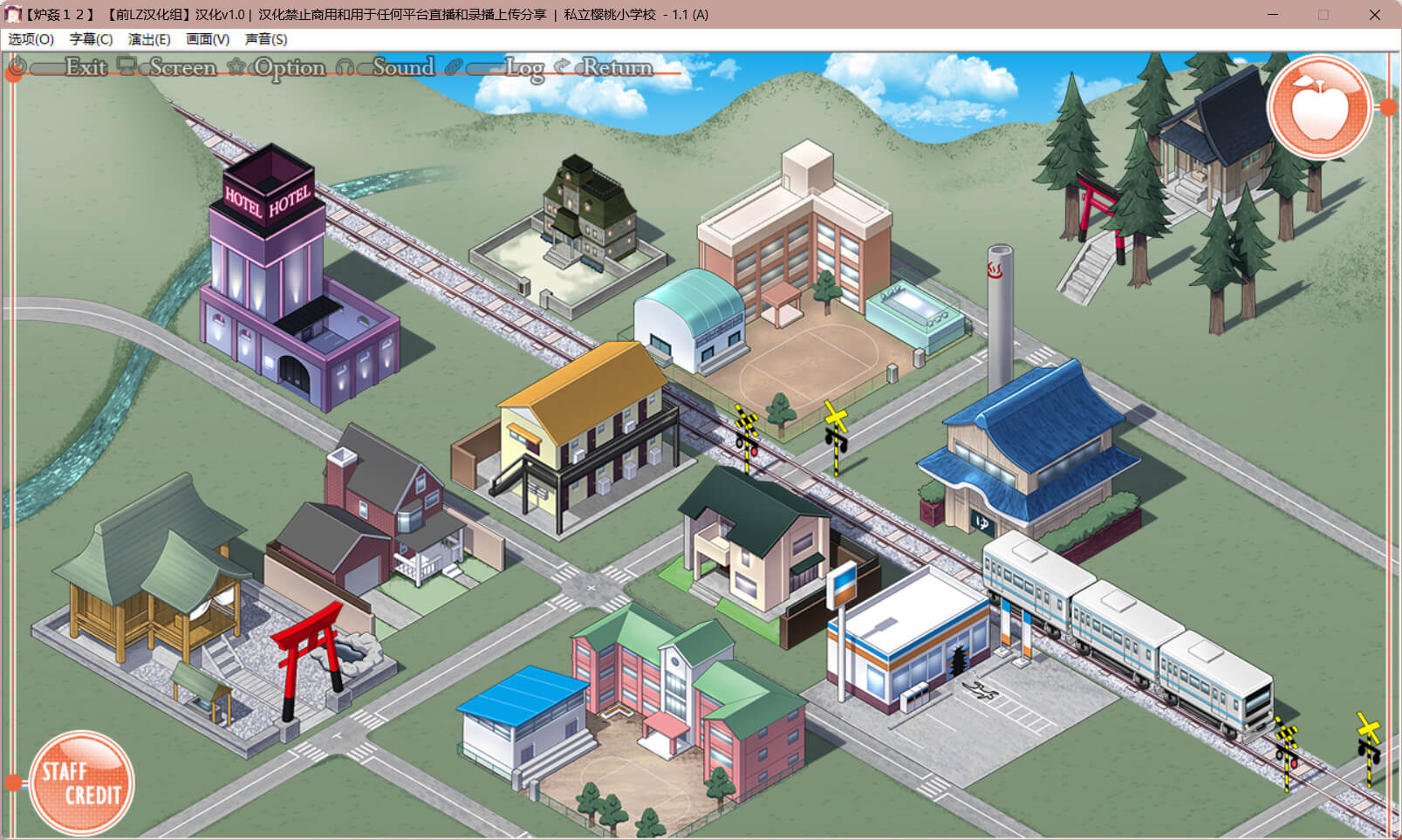Open the Screen settings toolbar item
Viewport: 1402px width, 840px height.
[x=181, y=67]
